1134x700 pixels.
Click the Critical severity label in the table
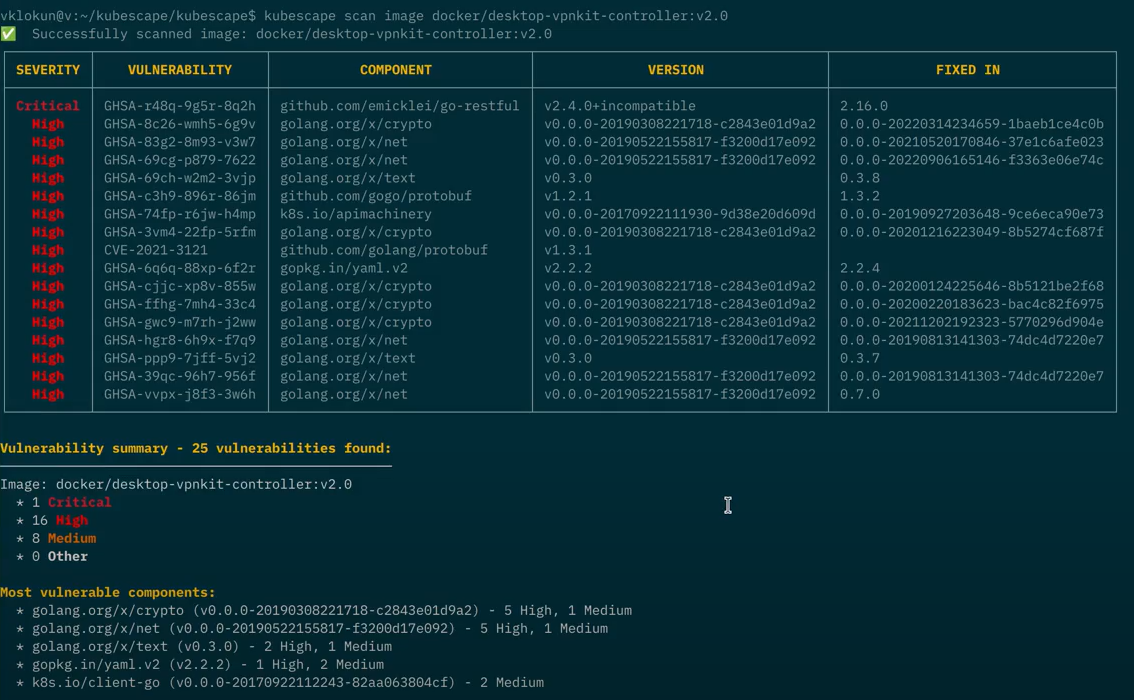click(48, 106)
